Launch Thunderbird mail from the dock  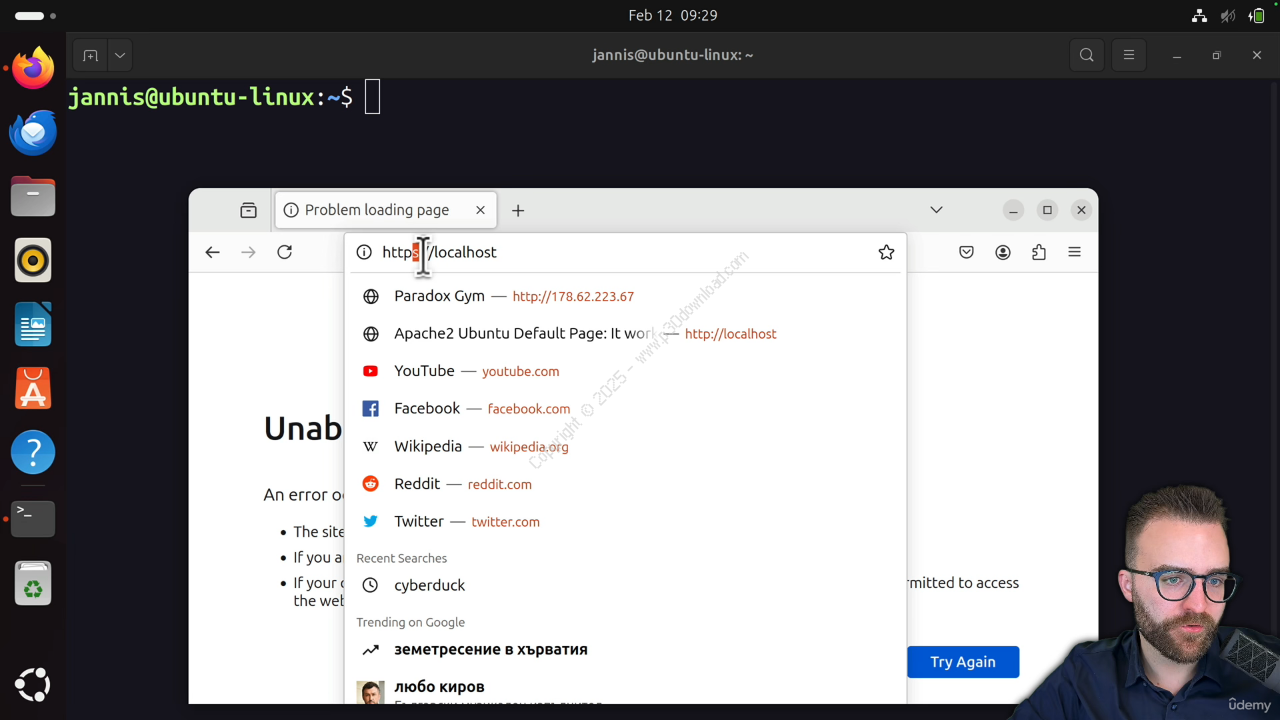tap(33, 133)
